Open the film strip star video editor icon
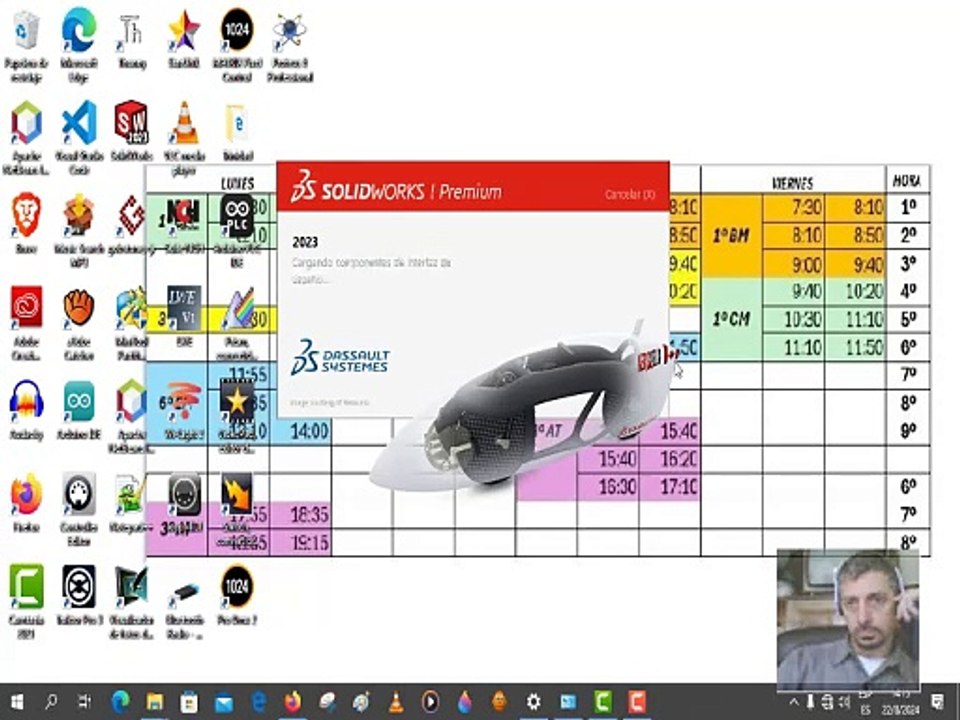 coord(237,400)
